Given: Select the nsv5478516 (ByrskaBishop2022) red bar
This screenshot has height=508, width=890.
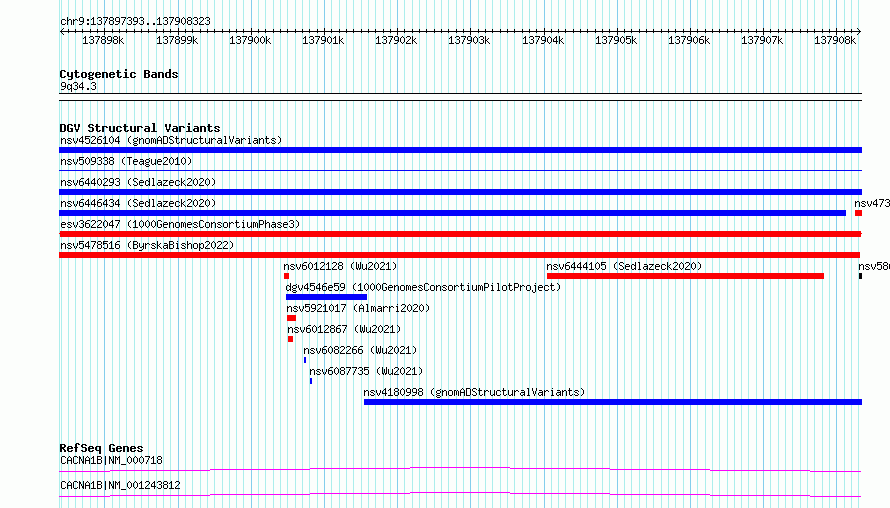Looking at the screenshot, I should 460,255.
